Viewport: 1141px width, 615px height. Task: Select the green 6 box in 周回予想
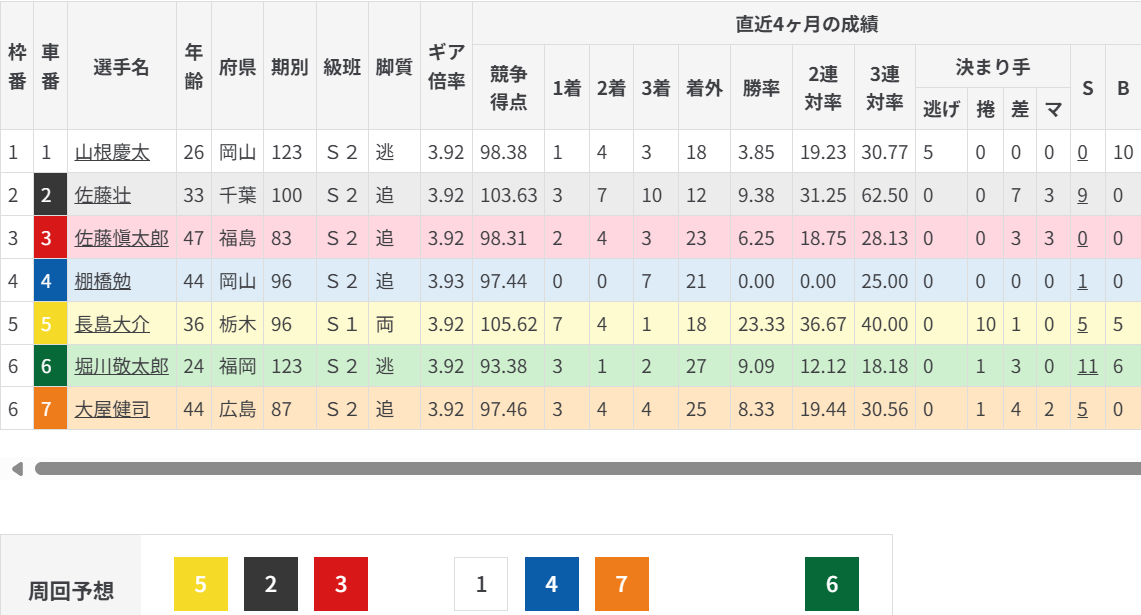832,584
